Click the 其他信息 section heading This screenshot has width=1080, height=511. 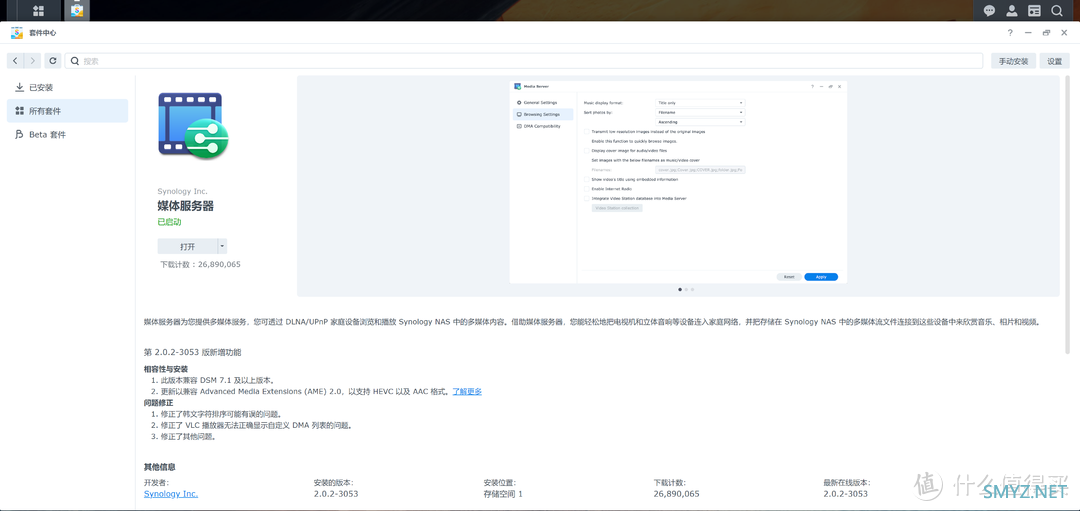tap(160, 467)
